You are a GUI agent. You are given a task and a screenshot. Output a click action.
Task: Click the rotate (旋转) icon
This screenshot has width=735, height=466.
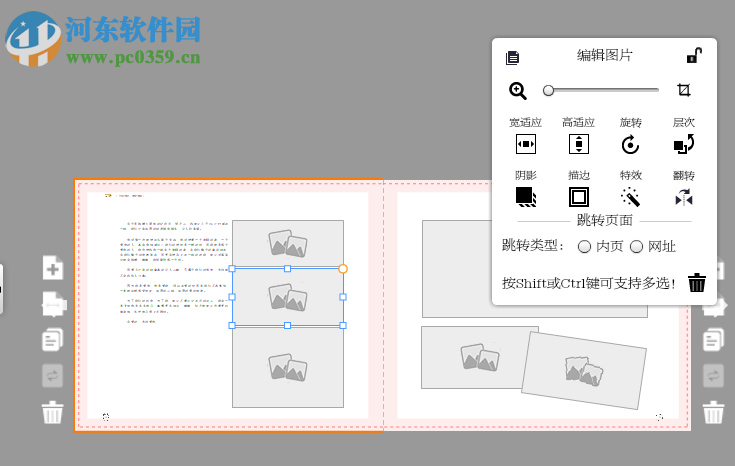point(630,144)
